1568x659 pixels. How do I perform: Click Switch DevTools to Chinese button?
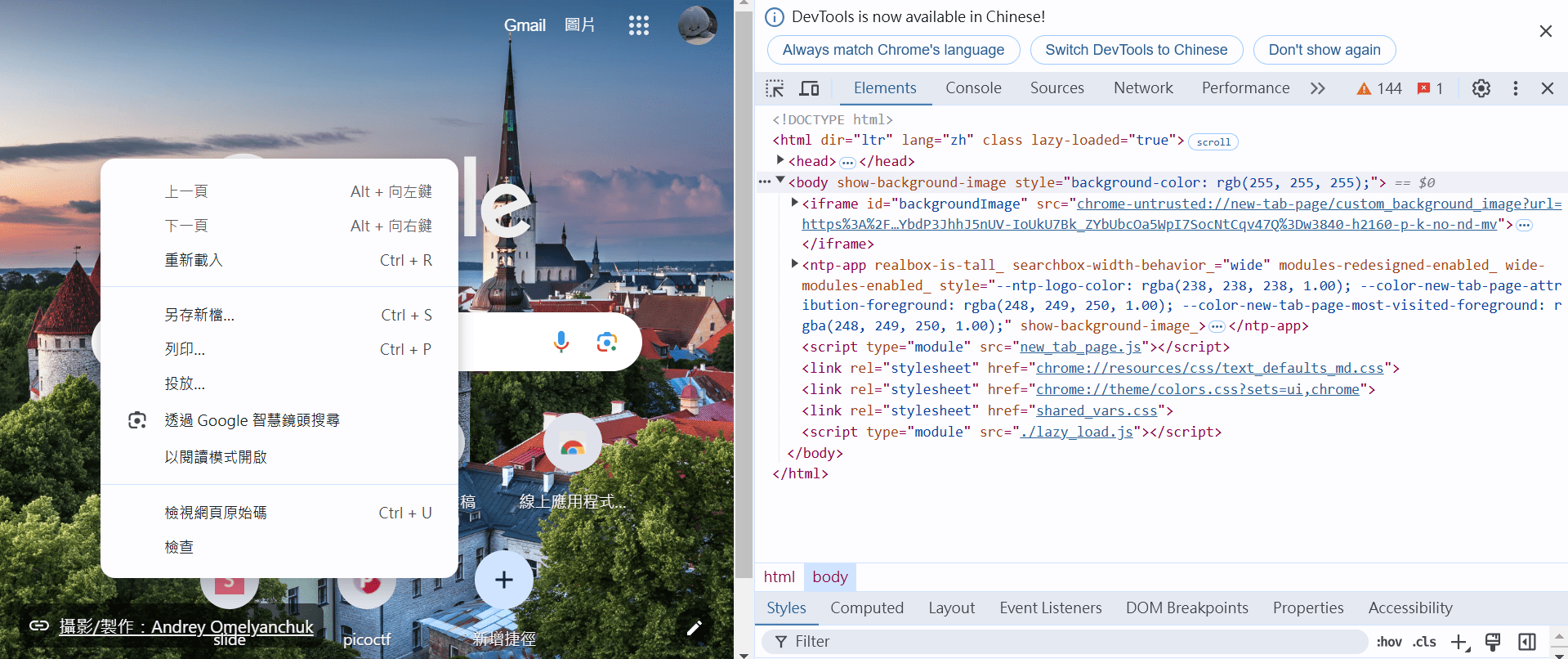(x=1136, y=50)
